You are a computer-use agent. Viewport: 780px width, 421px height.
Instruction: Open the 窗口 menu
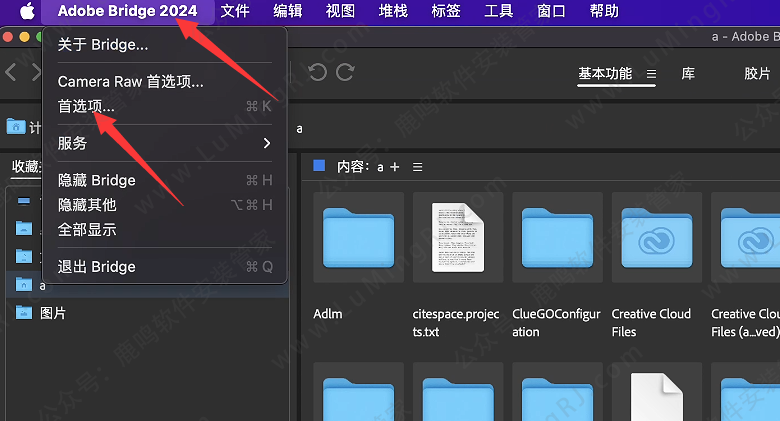coord(551,11)
